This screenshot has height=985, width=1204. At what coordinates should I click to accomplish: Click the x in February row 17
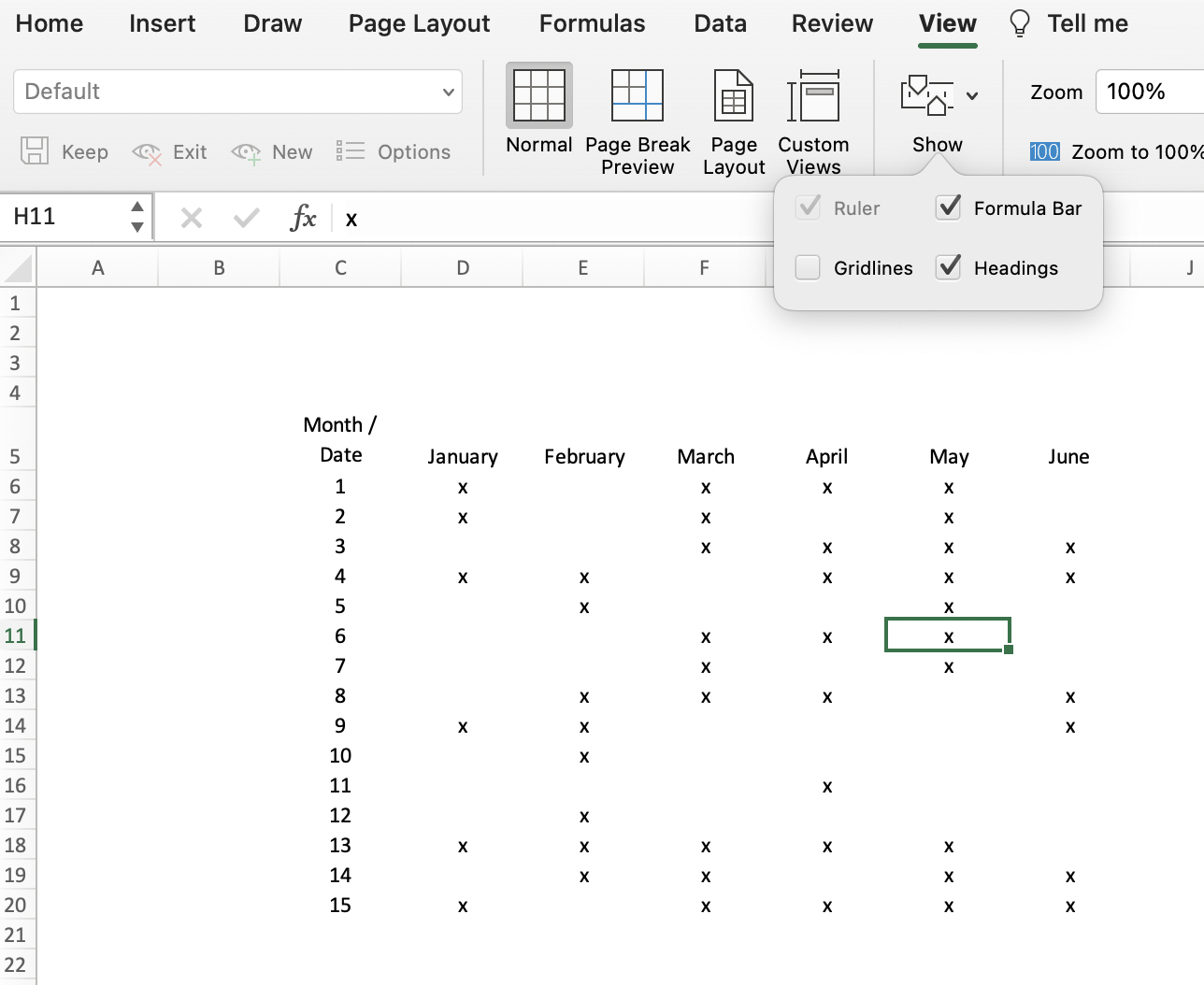coord(584,815)
